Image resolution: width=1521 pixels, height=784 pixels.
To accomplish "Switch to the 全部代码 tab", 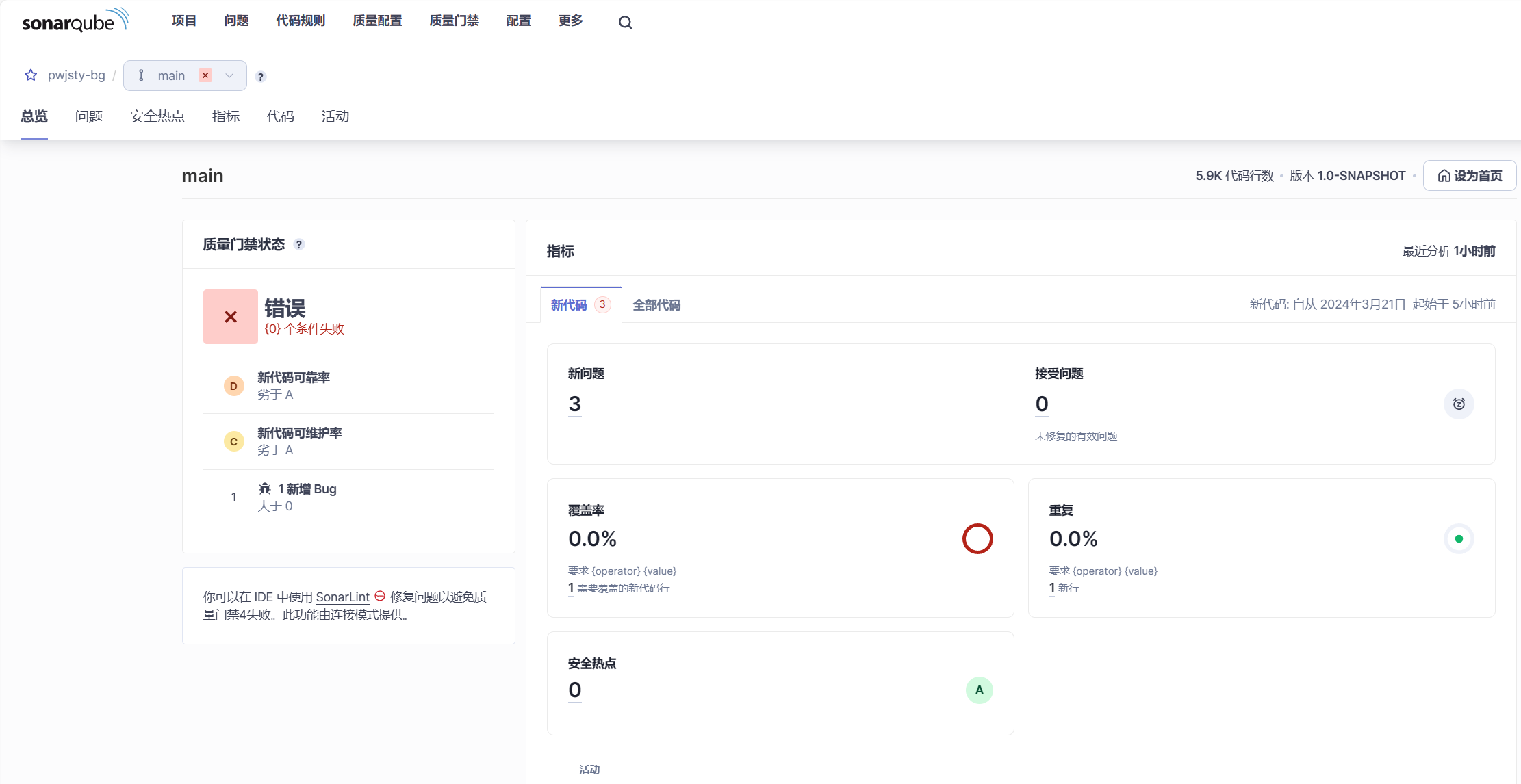I will [x=656, y=305].
